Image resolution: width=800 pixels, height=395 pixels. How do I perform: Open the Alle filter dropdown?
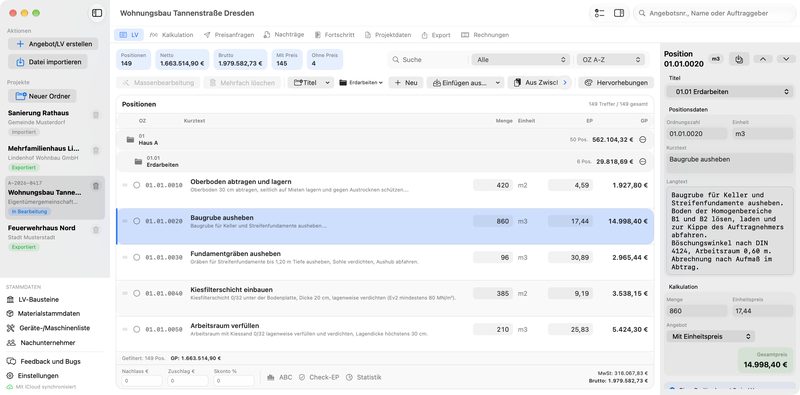(x=520, y=60)
